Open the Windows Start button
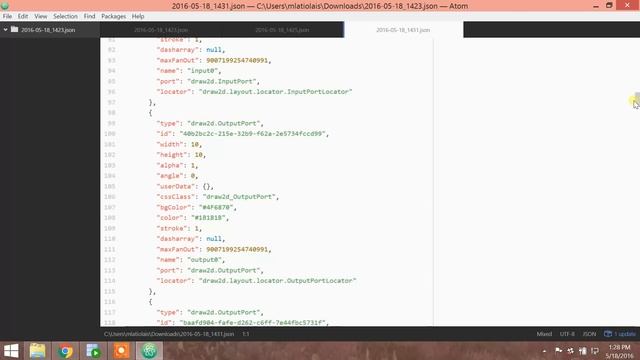 (x=11, y=351)
